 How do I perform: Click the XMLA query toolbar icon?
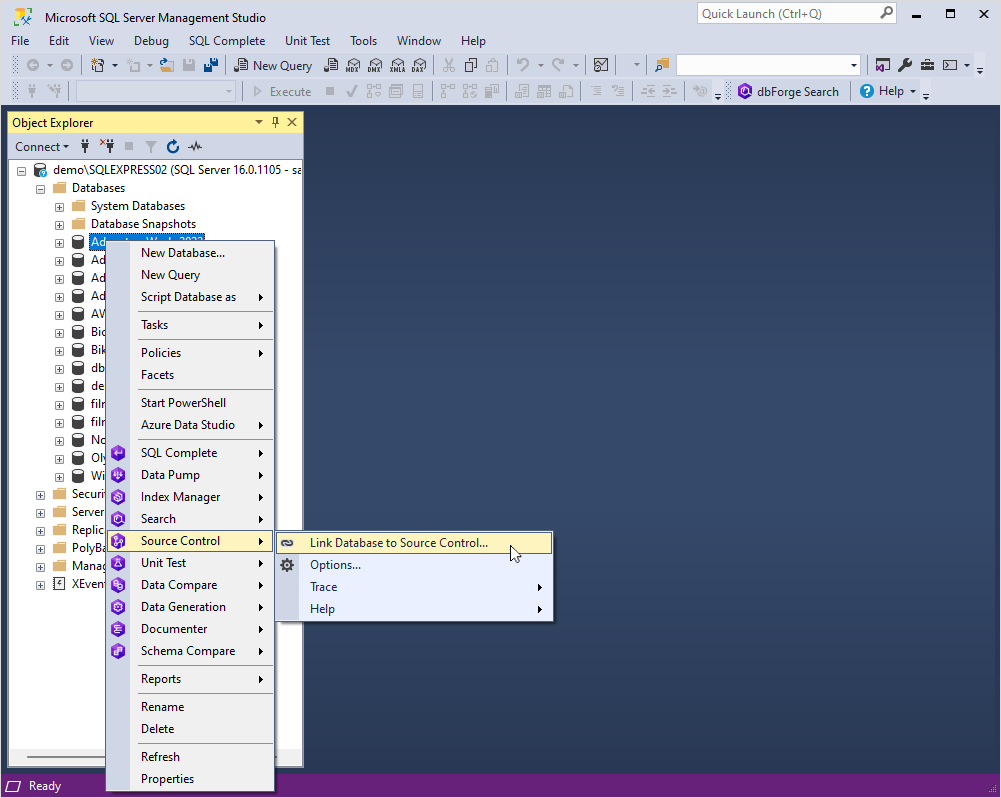397,65
